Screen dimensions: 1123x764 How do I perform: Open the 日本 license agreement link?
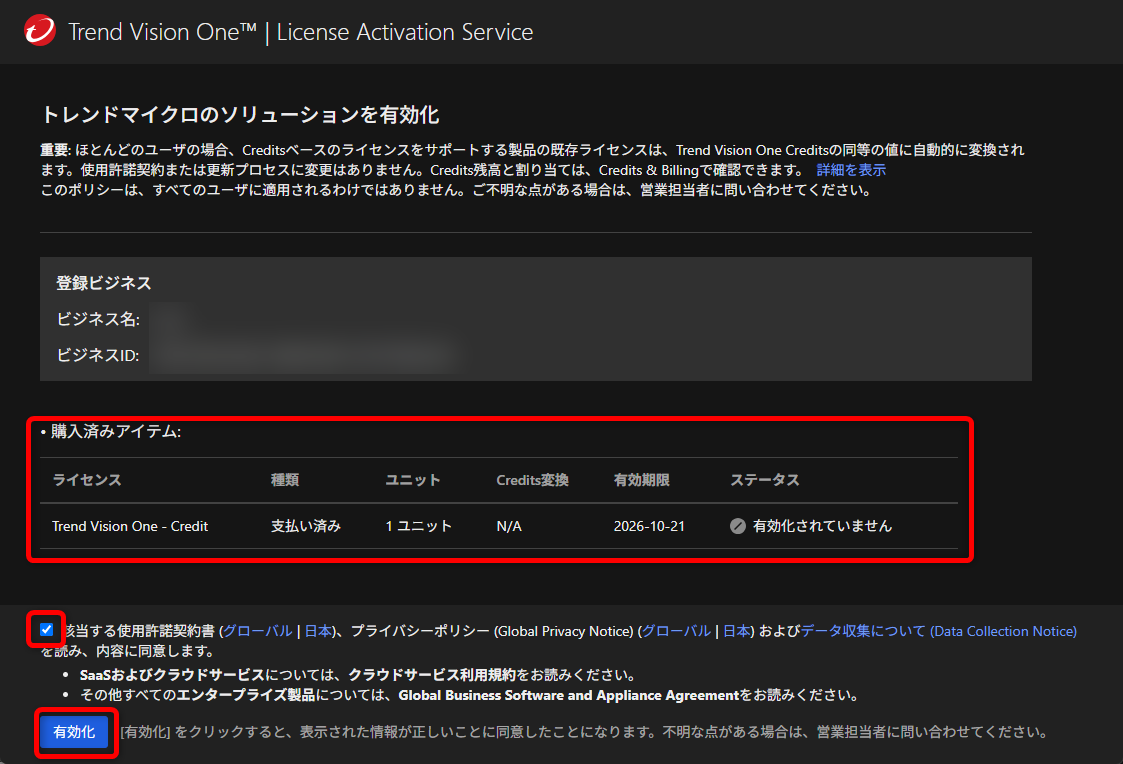(318, 631)
